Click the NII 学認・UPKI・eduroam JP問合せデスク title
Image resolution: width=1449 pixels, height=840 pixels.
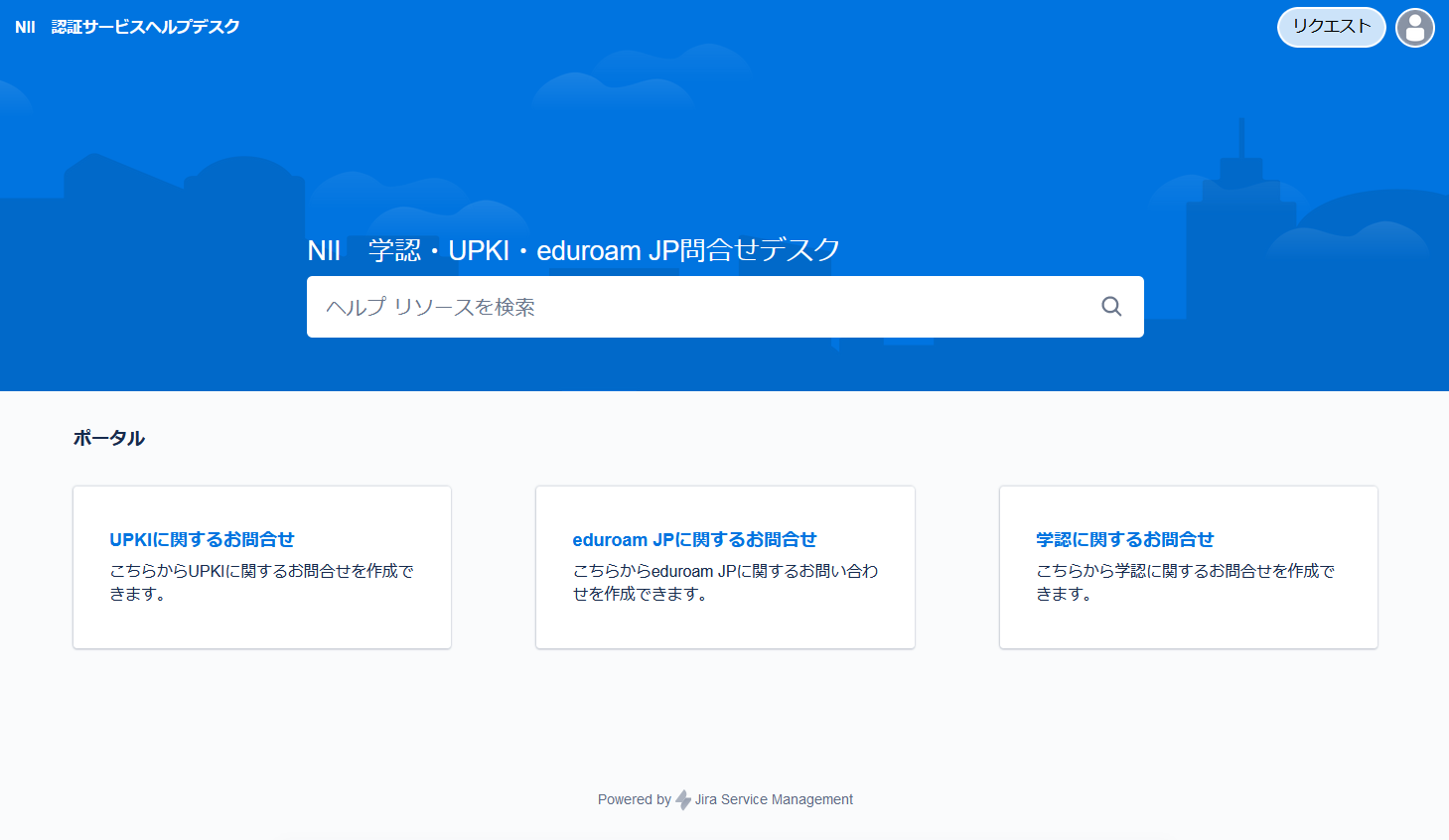(x=574, y=250)
